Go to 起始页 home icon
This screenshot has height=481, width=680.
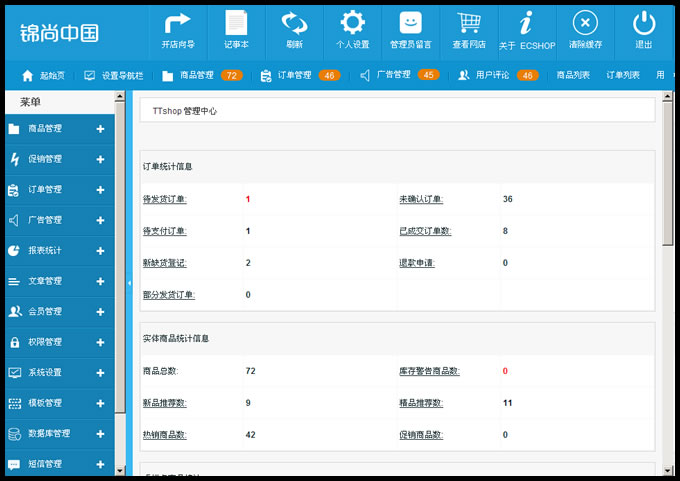[x=27, y=75]
